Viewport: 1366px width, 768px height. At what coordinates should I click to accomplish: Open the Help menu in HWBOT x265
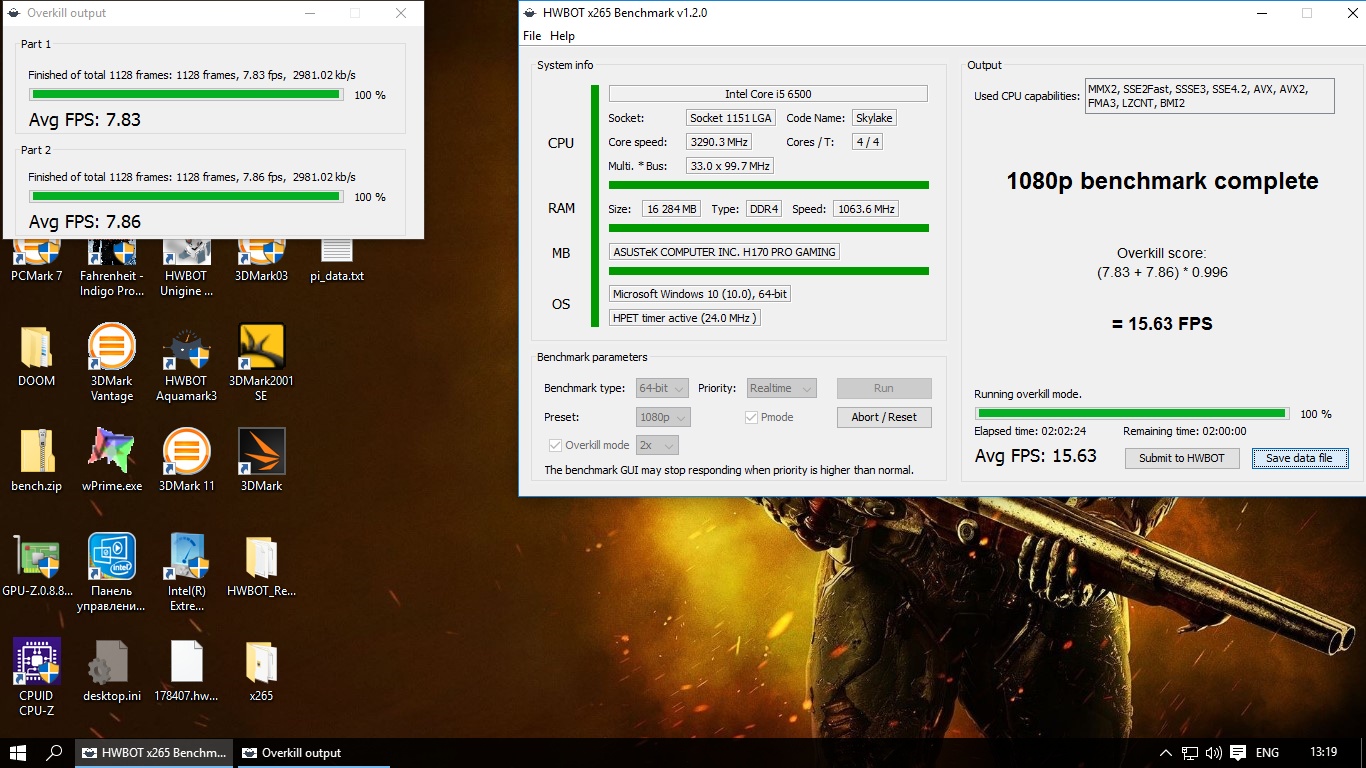coord(563,36)
